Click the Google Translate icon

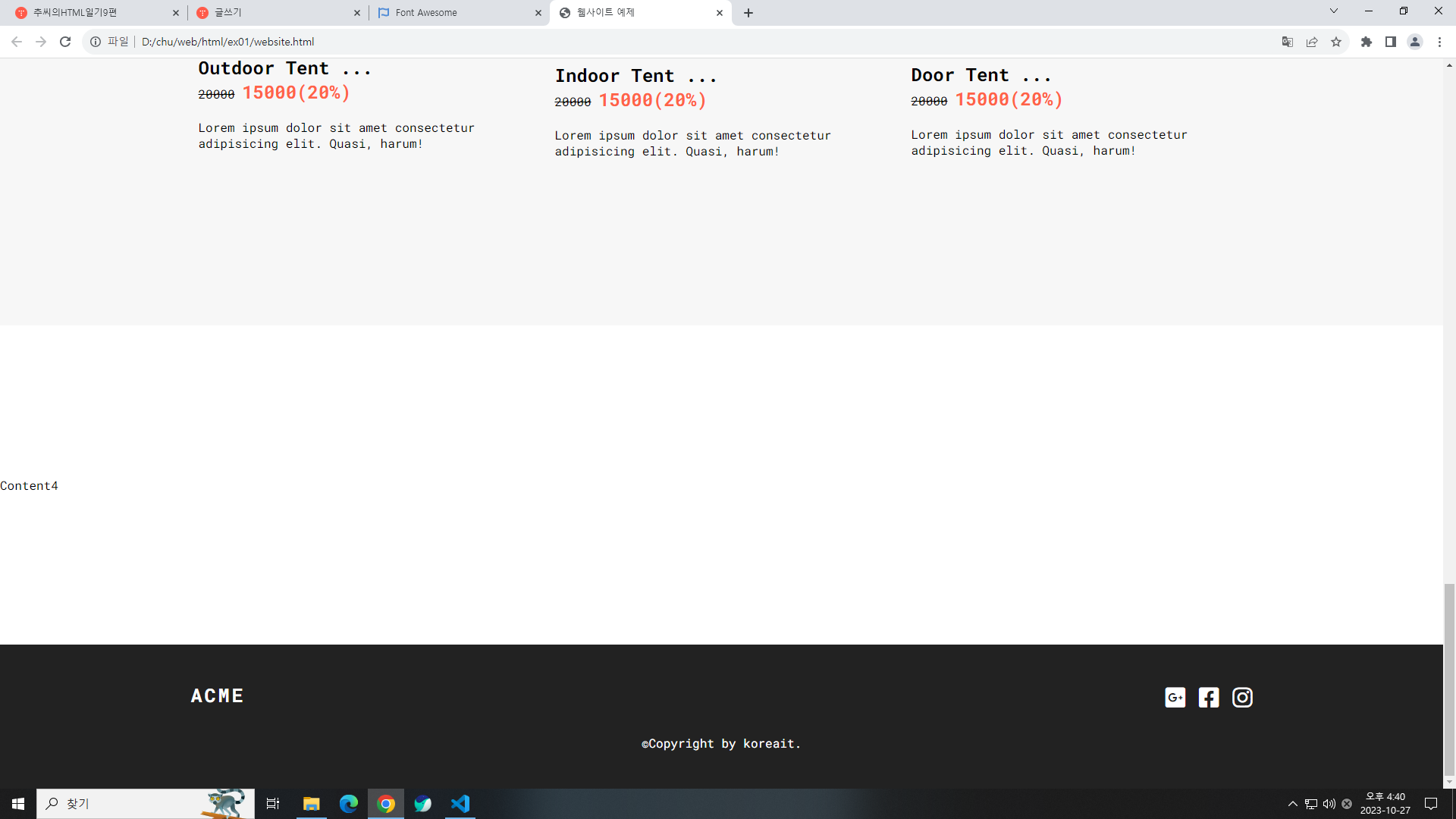1287,42
